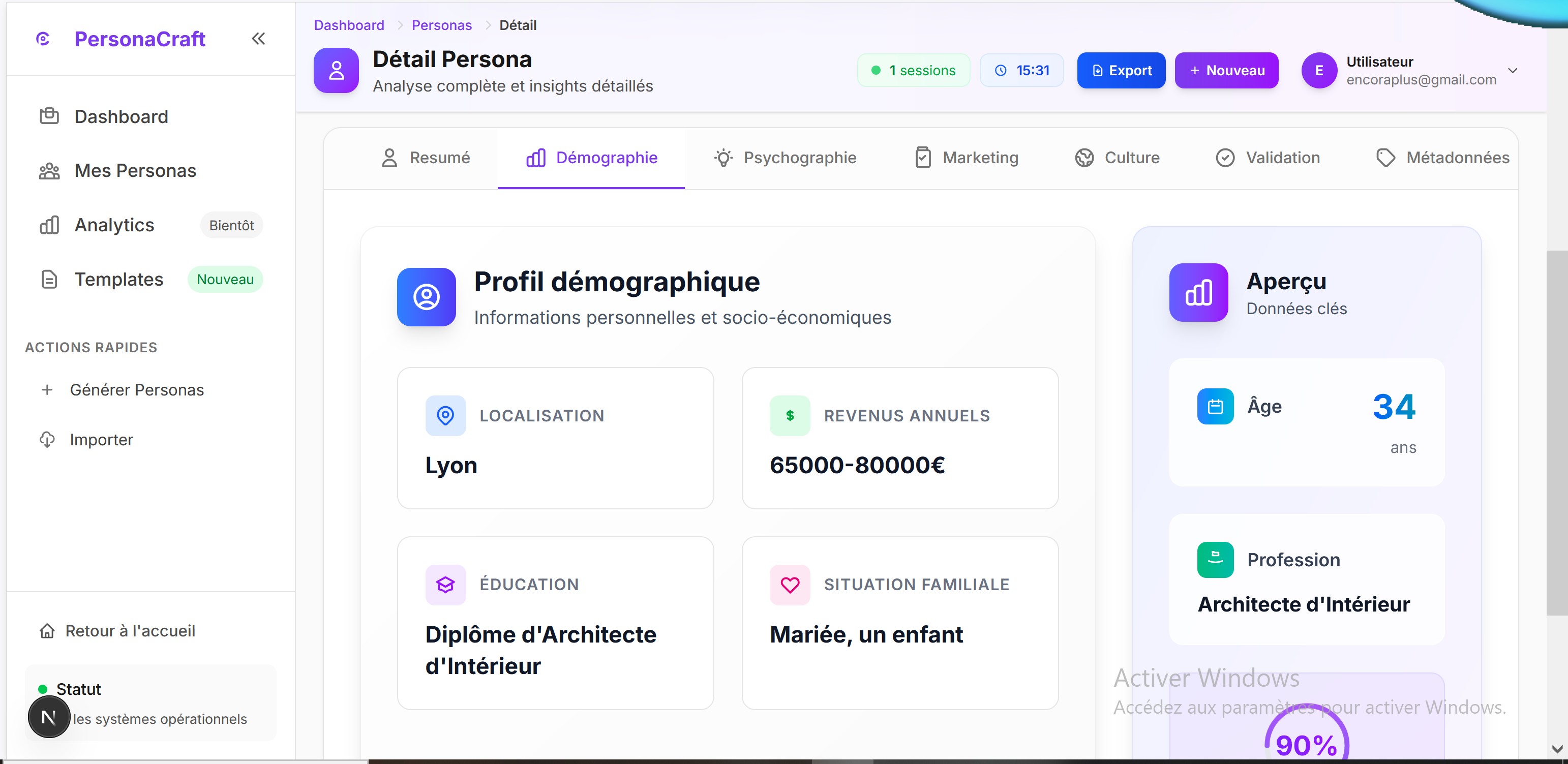
Task: Go to Personas breadcrumb
Action: point(441,25)
